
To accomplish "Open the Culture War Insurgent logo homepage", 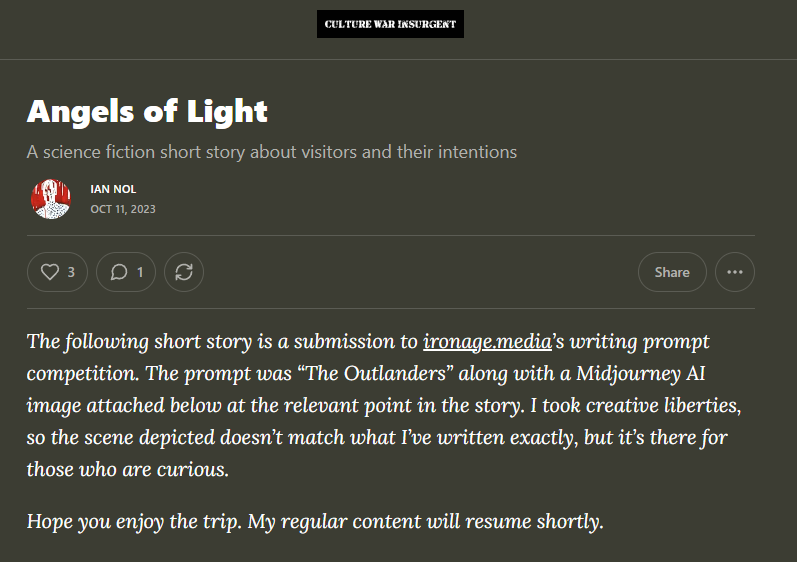I will click(x=390, y=24).
